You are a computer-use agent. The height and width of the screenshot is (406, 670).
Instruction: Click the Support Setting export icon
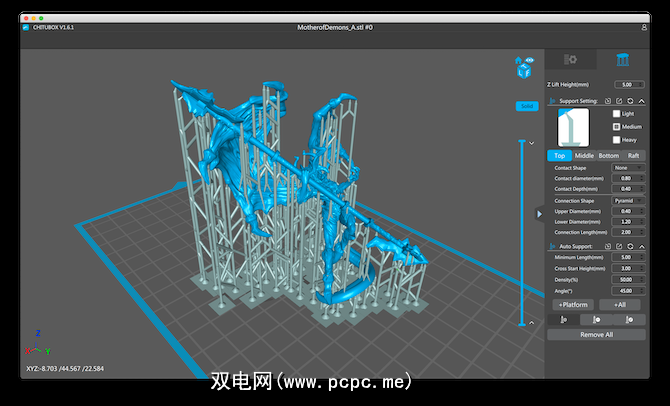tap(620, 101)
